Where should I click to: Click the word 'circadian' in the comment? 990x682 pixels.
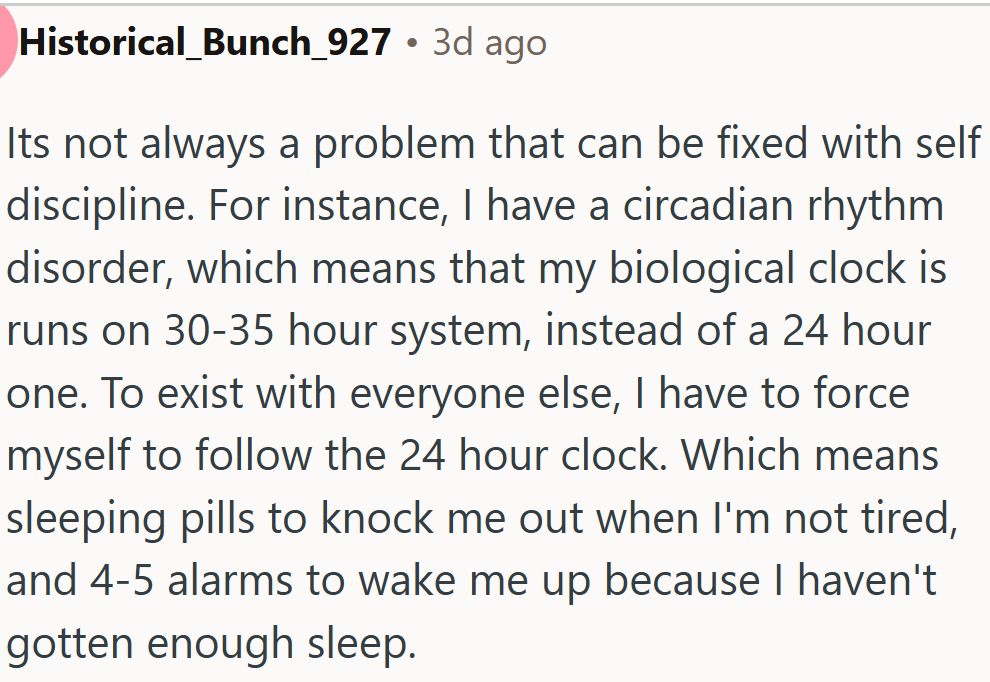pos(708,205)
